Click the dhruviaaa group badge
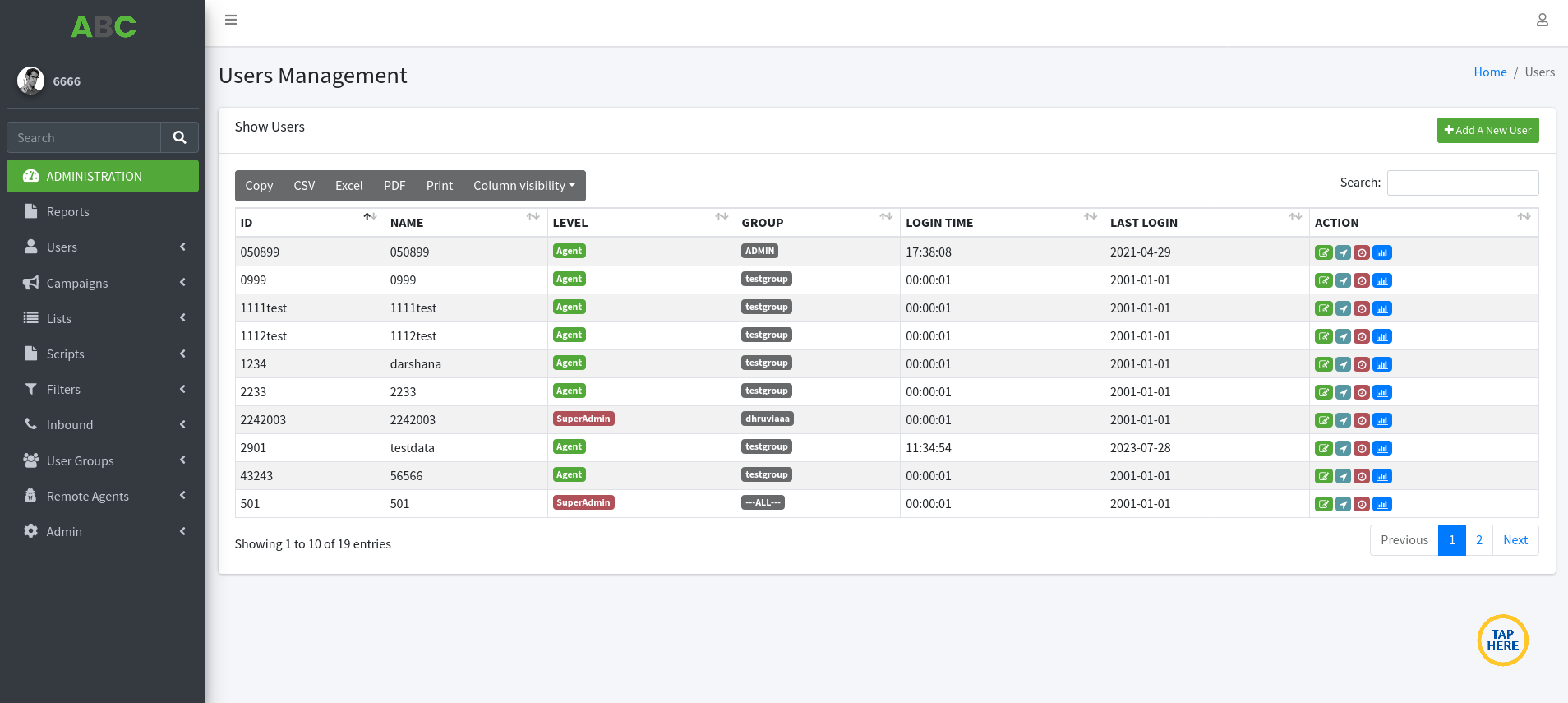 point(768,419)
